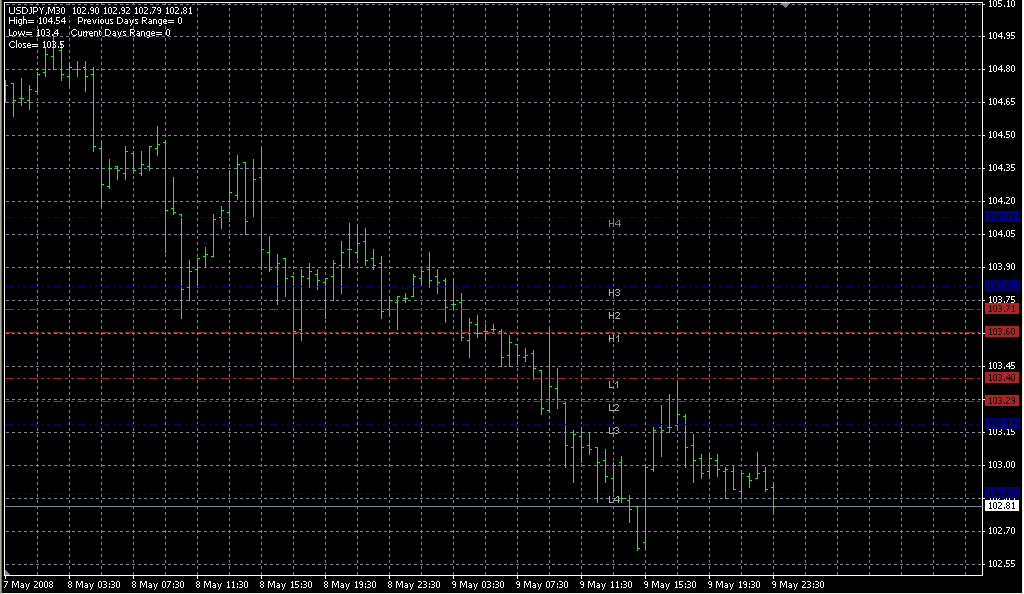Click the H2 level label
The width and height of the screenshot is (1024, 594).
point(615,315)
